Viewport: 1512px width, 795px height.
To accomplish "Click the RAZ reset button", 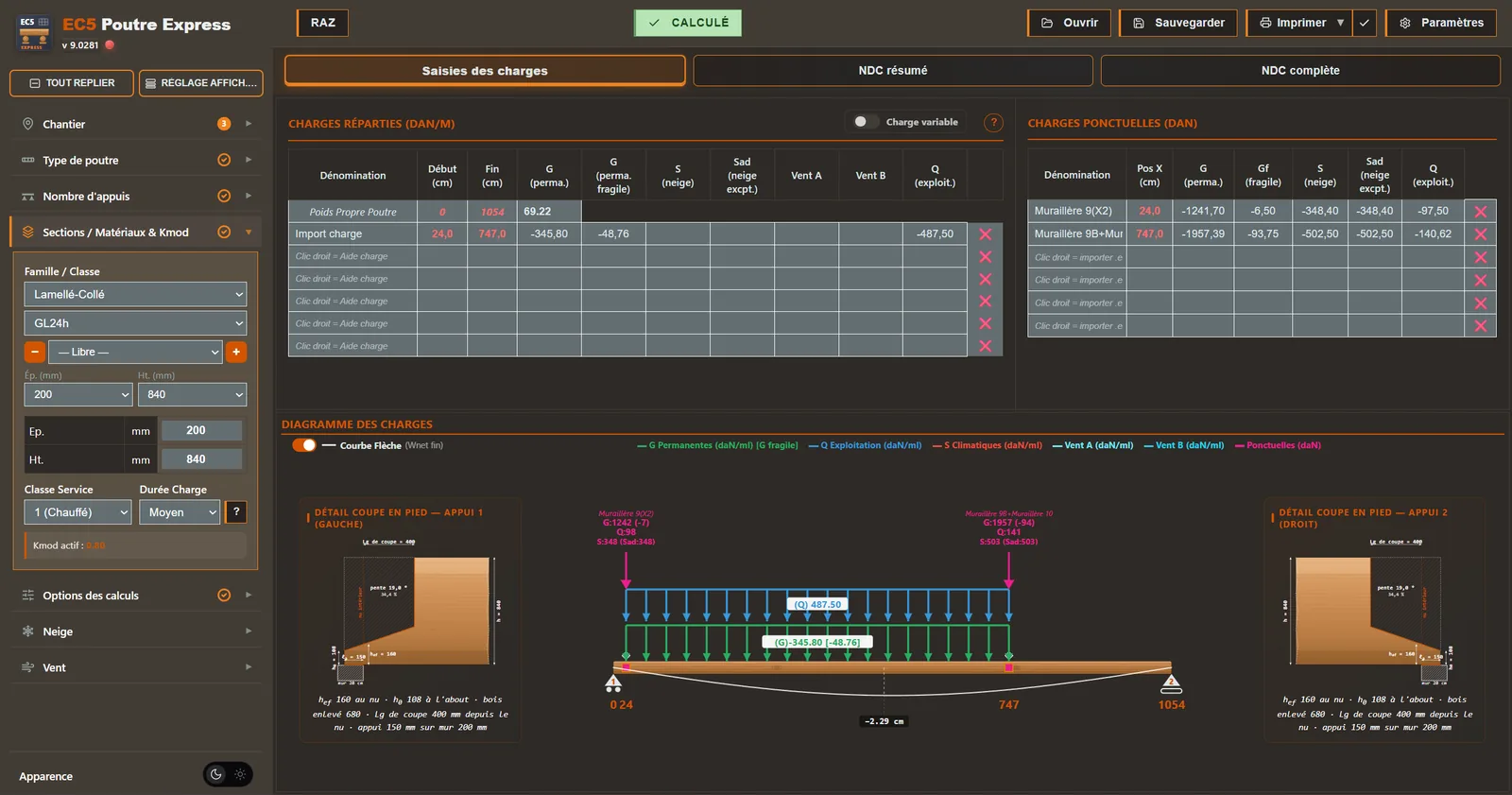I will click(x=323, y=23).
